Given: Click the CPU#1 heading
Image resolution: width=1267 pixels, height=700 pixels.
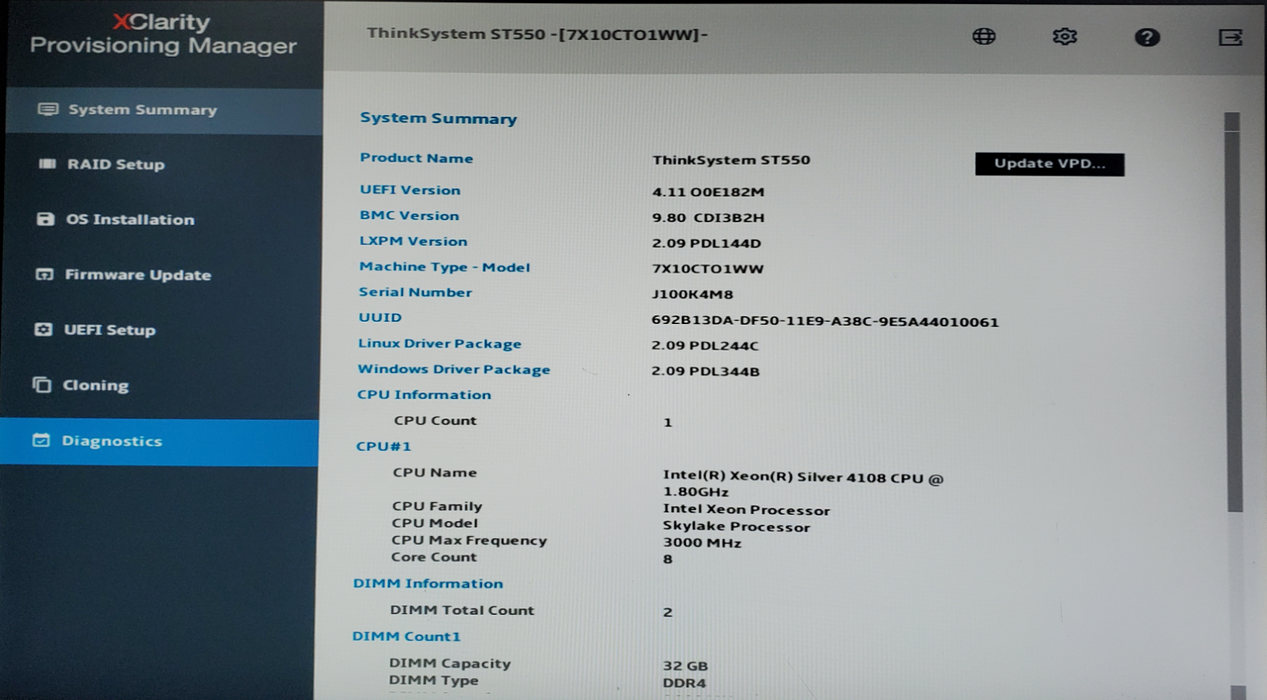Looking at the screenshot, I should [384, 446].
